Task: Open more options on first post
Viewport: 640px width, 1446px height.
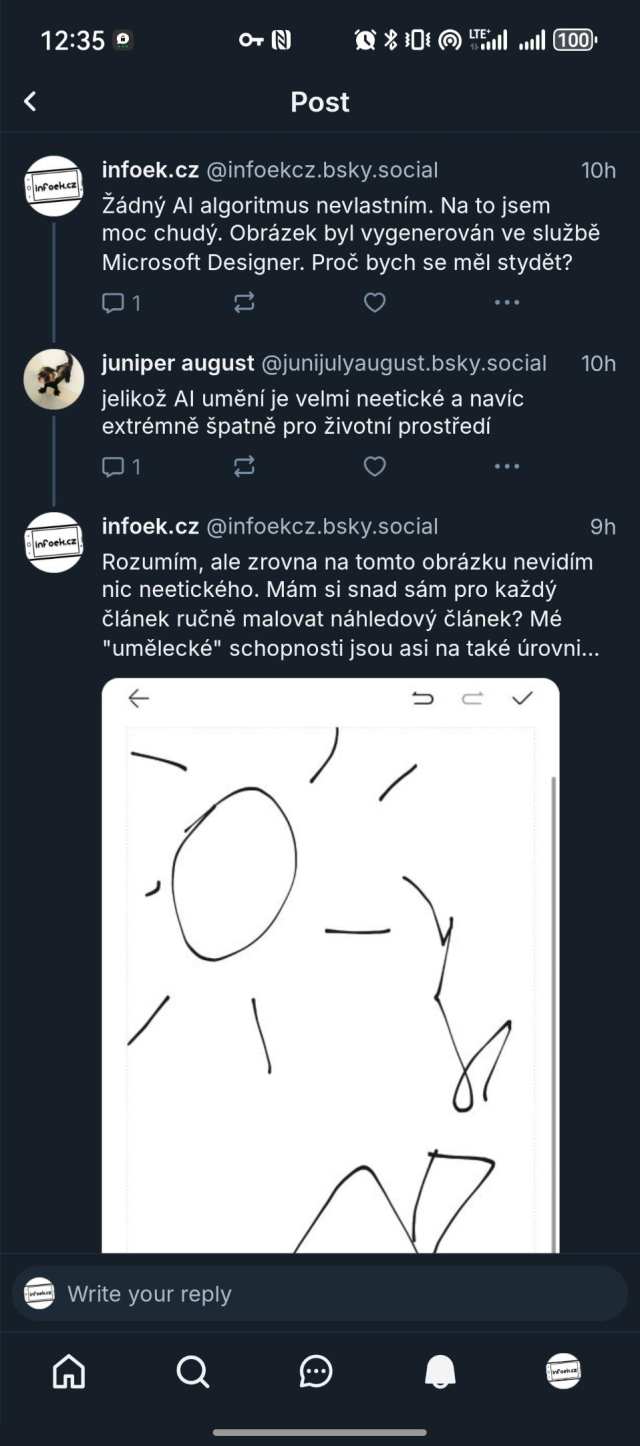Action: (507, 302)
